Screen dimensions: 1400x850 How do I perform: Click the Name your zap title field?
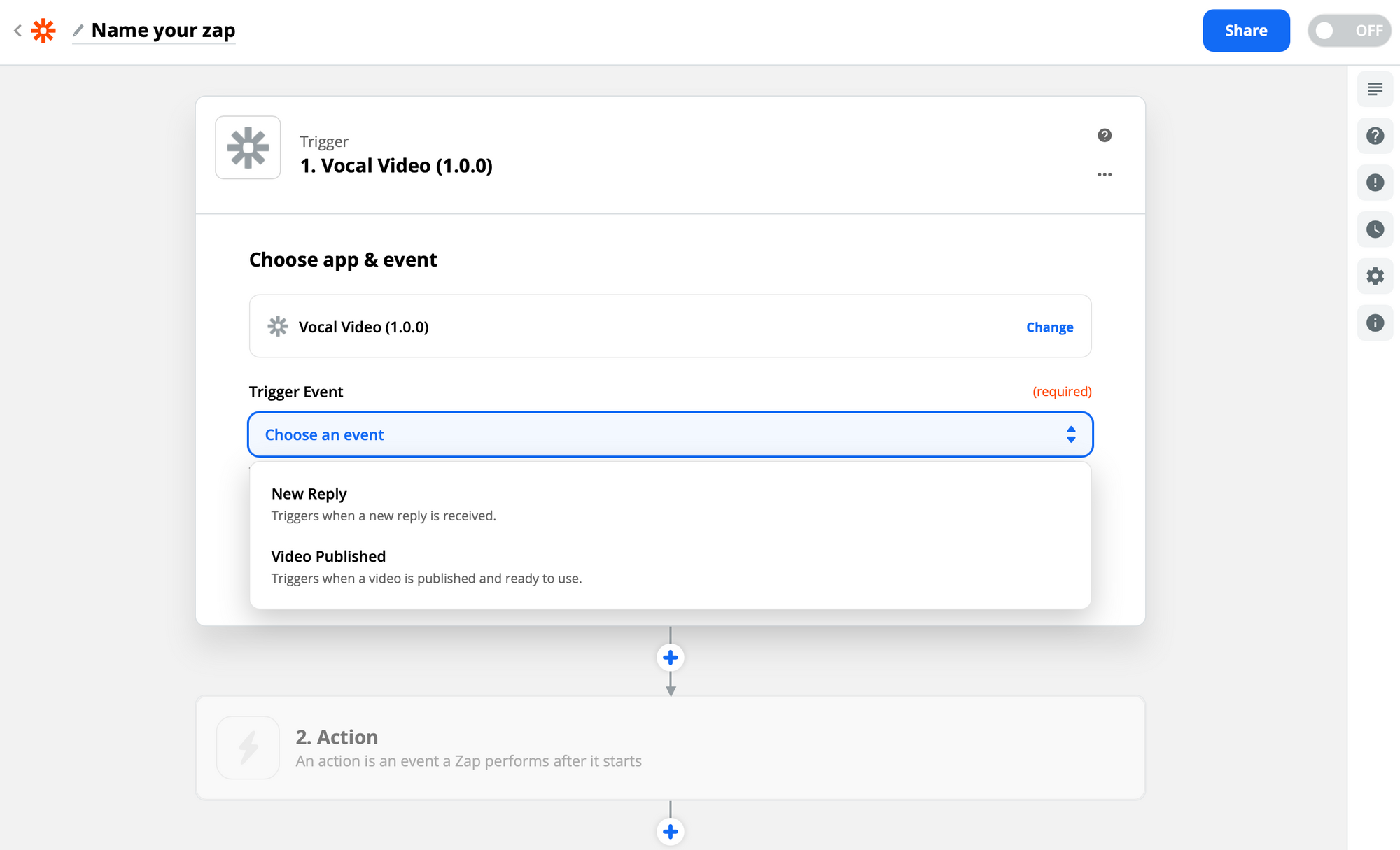click(x=163, y=31)
